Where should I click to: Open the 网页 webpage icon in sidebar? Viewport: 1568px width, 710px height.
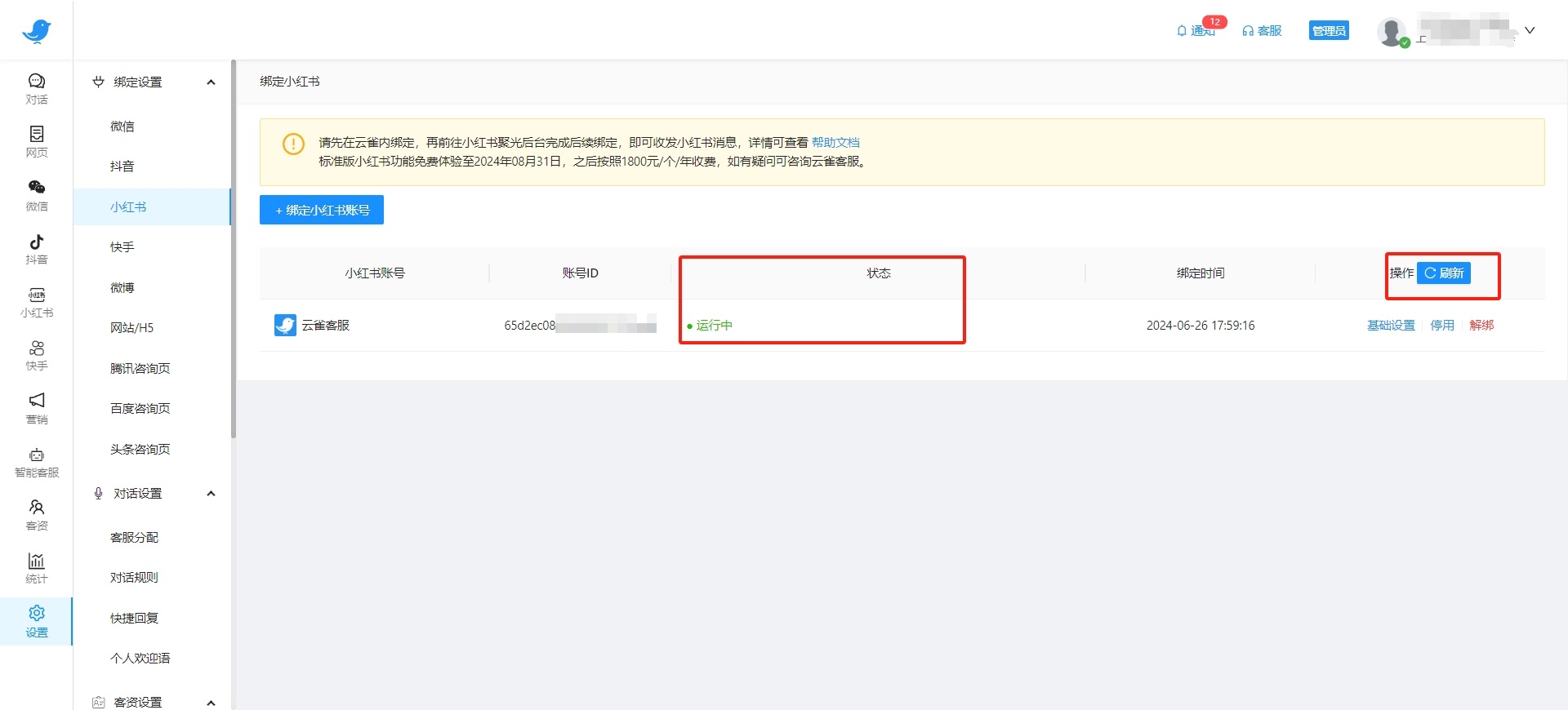coord(37,141)
